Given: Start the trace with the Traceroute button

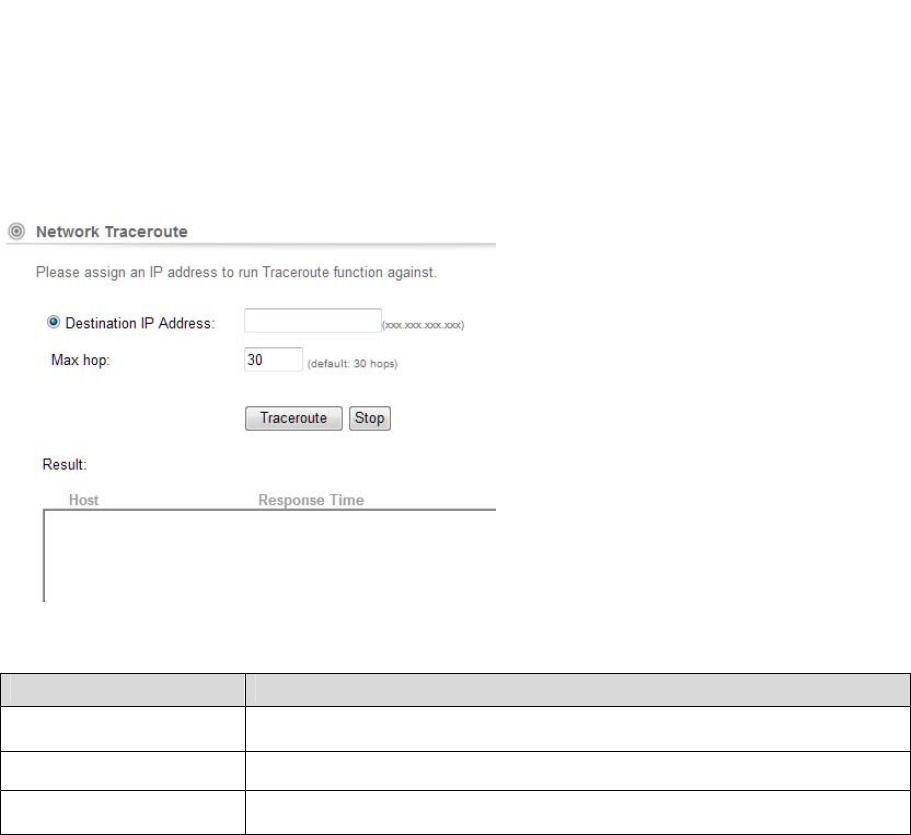Looking at the screenshot, I should (293, 418).
